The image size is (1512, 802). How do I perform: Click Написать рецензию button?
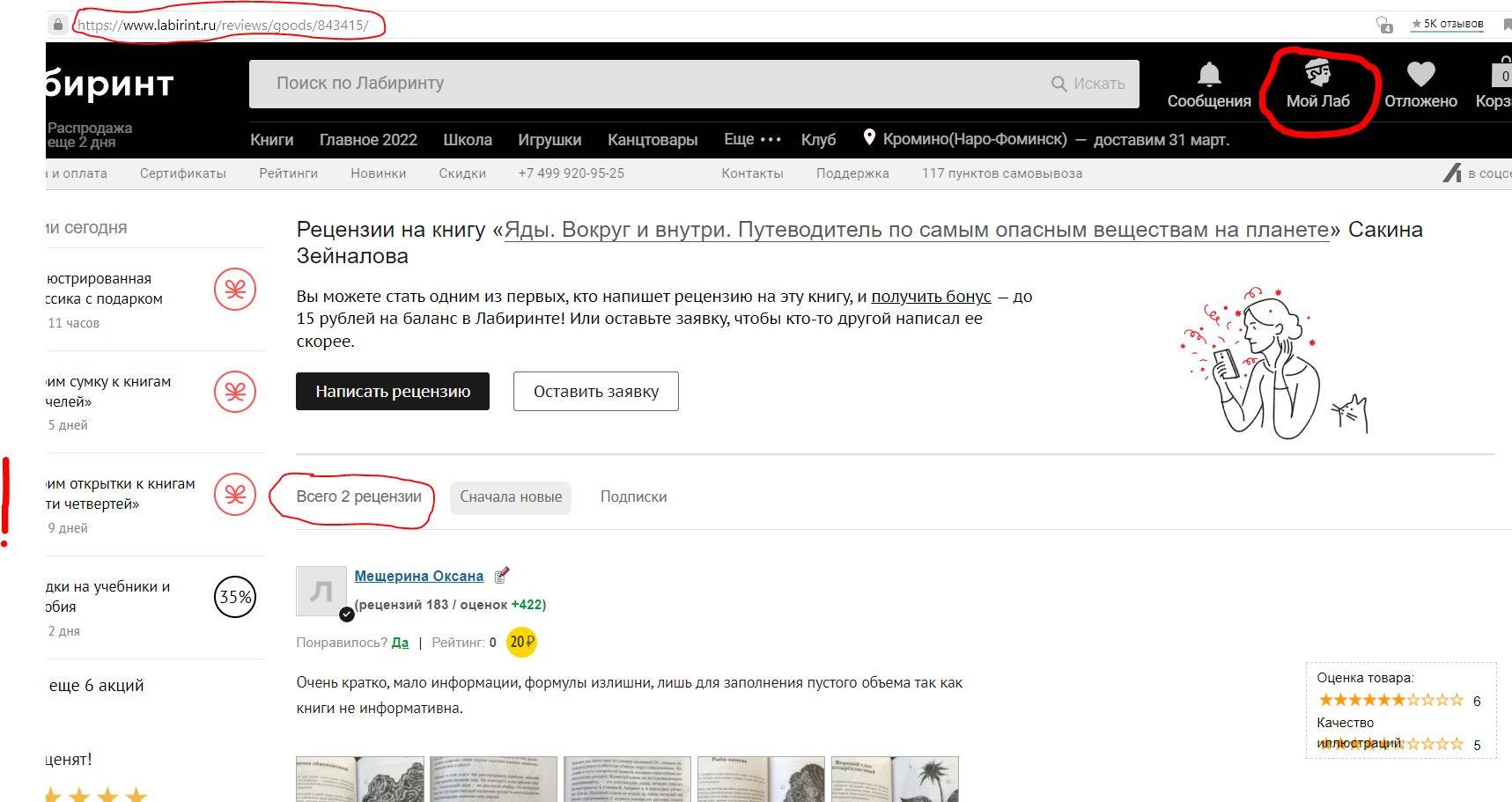coord(393,392)
